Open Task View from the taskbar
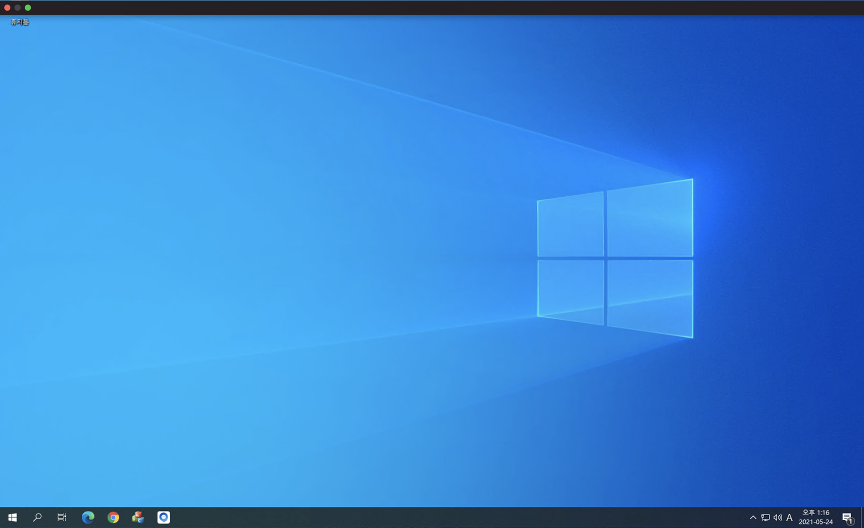Image resolution: width=864 pixels, height=528 pixels. (x=62, y=518)
